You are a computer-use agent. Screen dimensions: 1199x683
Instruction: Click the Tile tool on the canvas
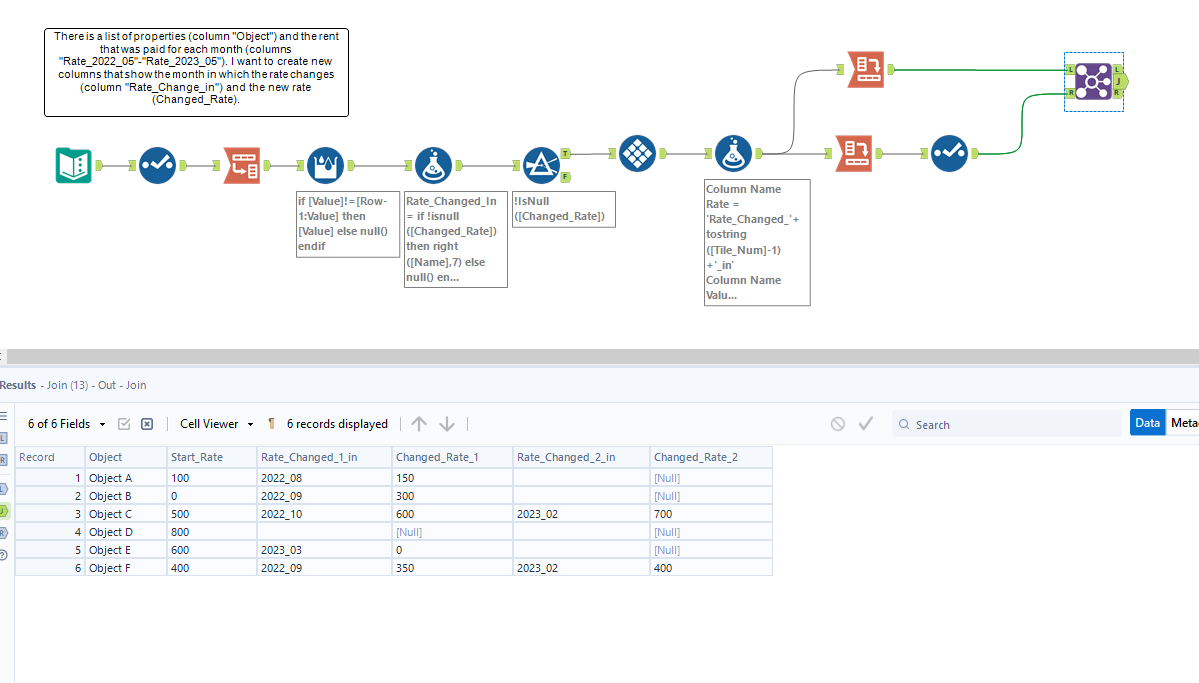tap(637, 152)
